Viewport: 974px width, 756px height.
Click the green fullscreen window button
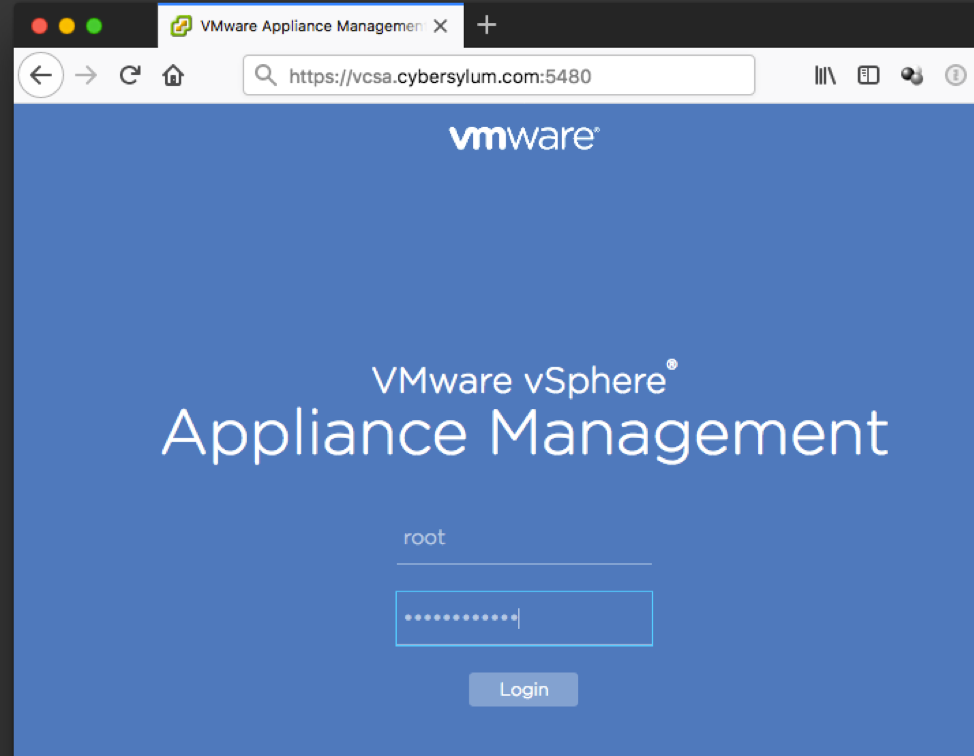94,26
